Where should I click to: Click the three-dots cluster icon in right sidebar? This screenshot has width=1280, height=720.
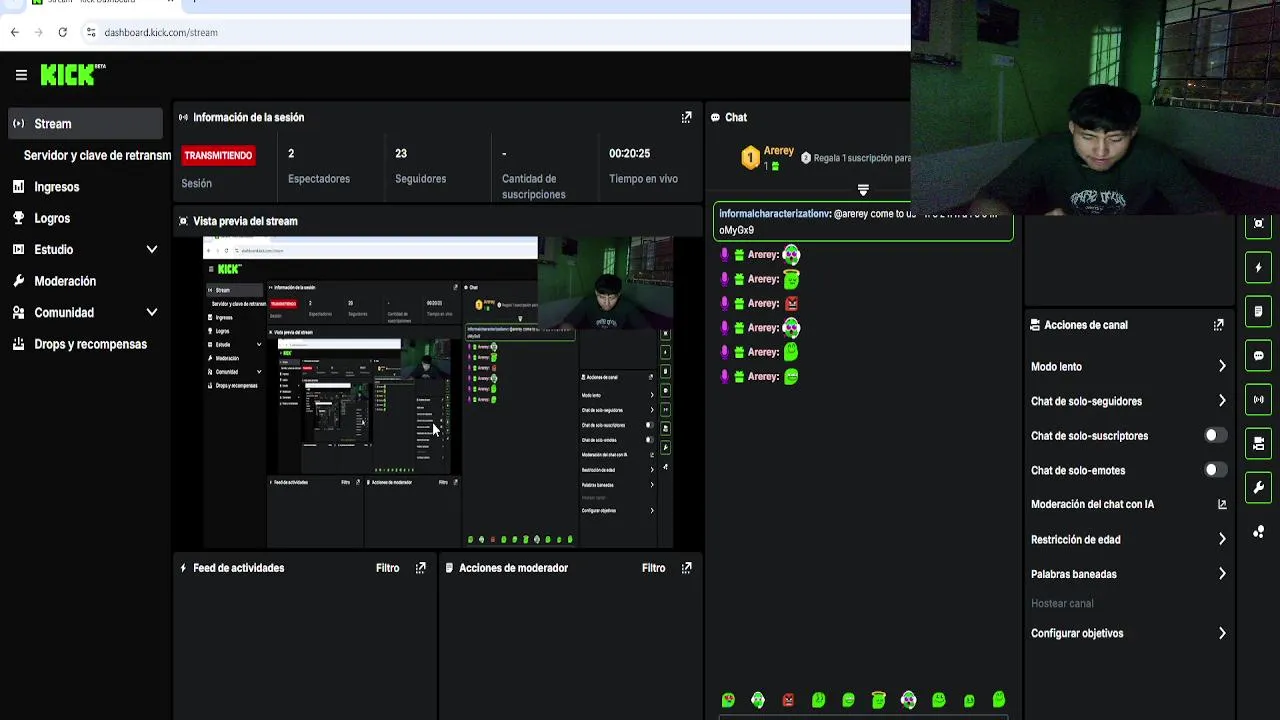coord(1258,532)
